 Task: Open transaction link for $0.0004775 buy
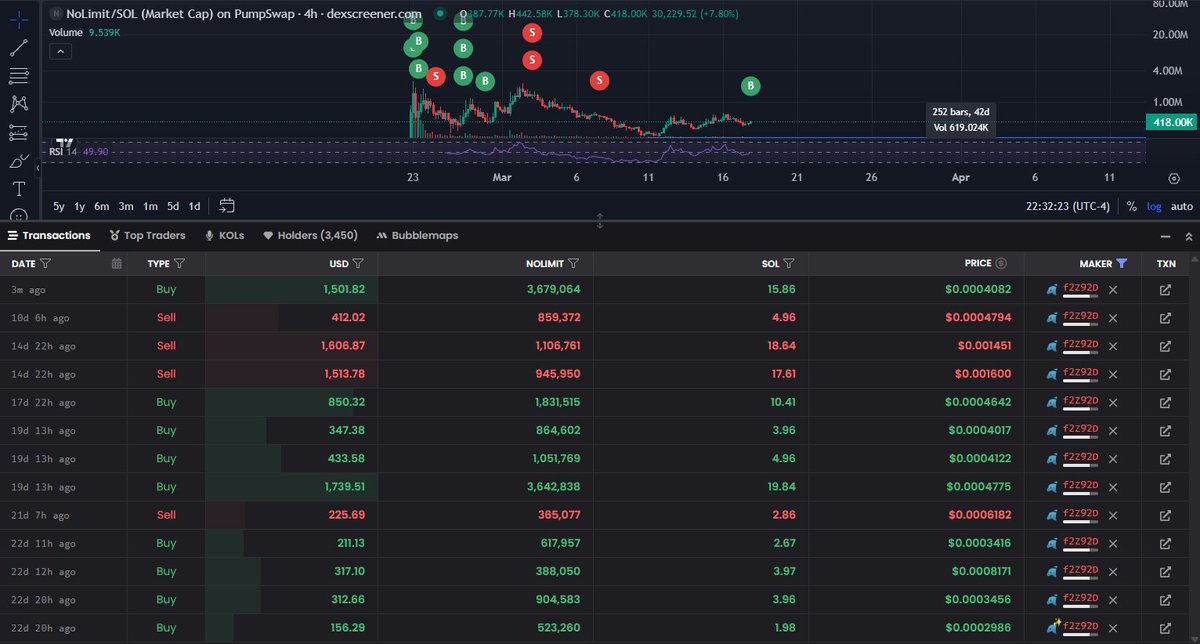point(1165,487)
